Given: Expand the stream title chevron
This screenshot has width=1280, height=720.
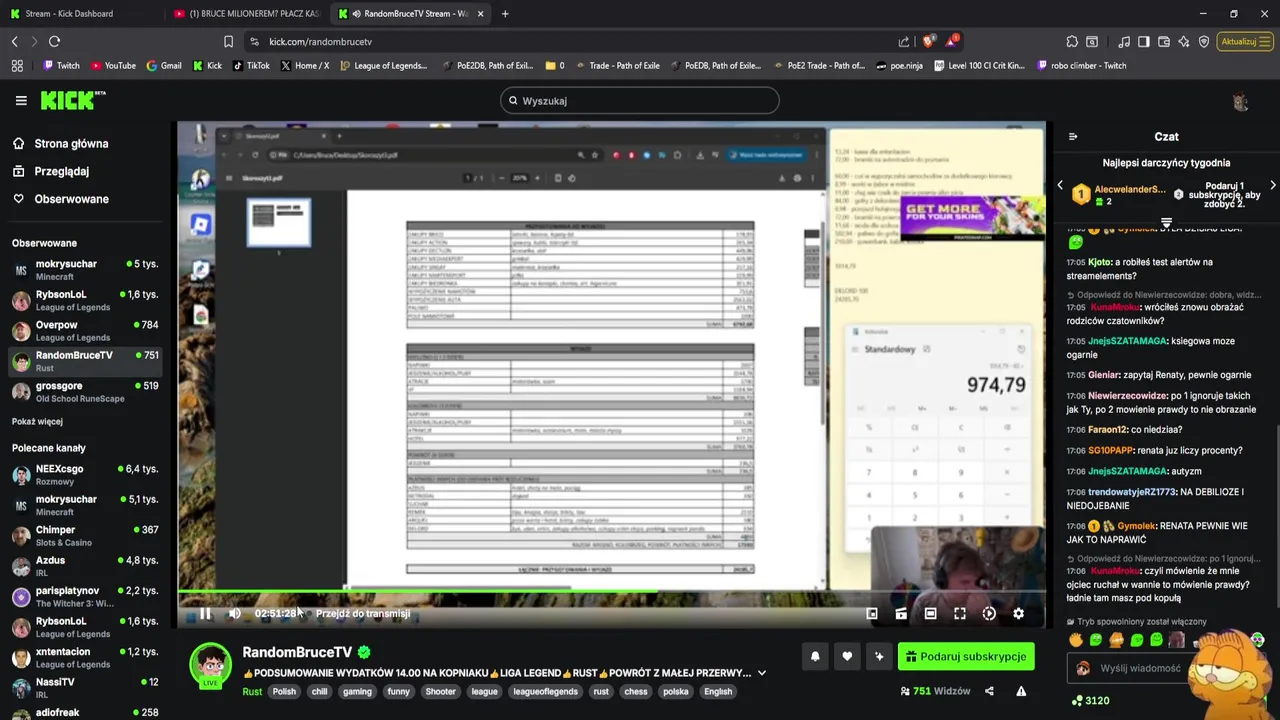Looking at the screenshot, I should coord(762,673).
